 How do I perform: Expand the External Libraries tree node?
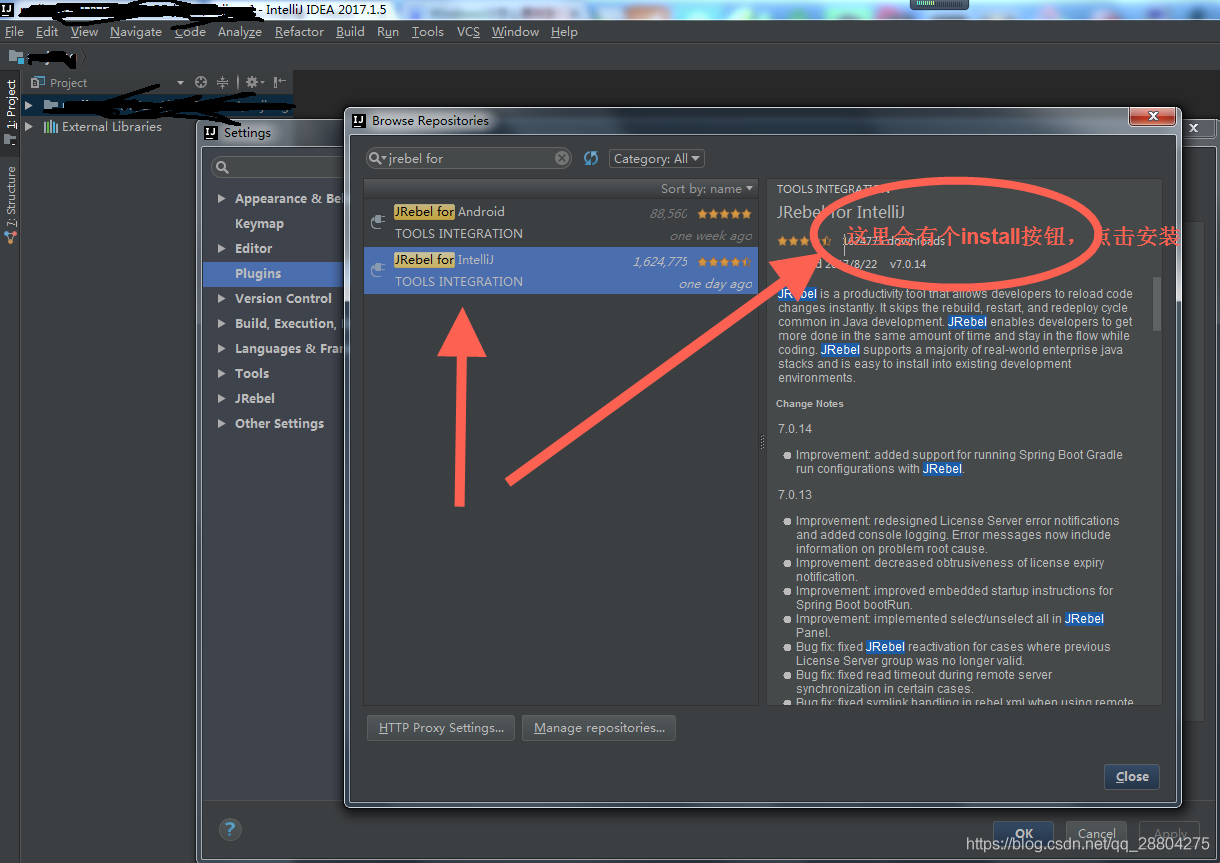29,127
